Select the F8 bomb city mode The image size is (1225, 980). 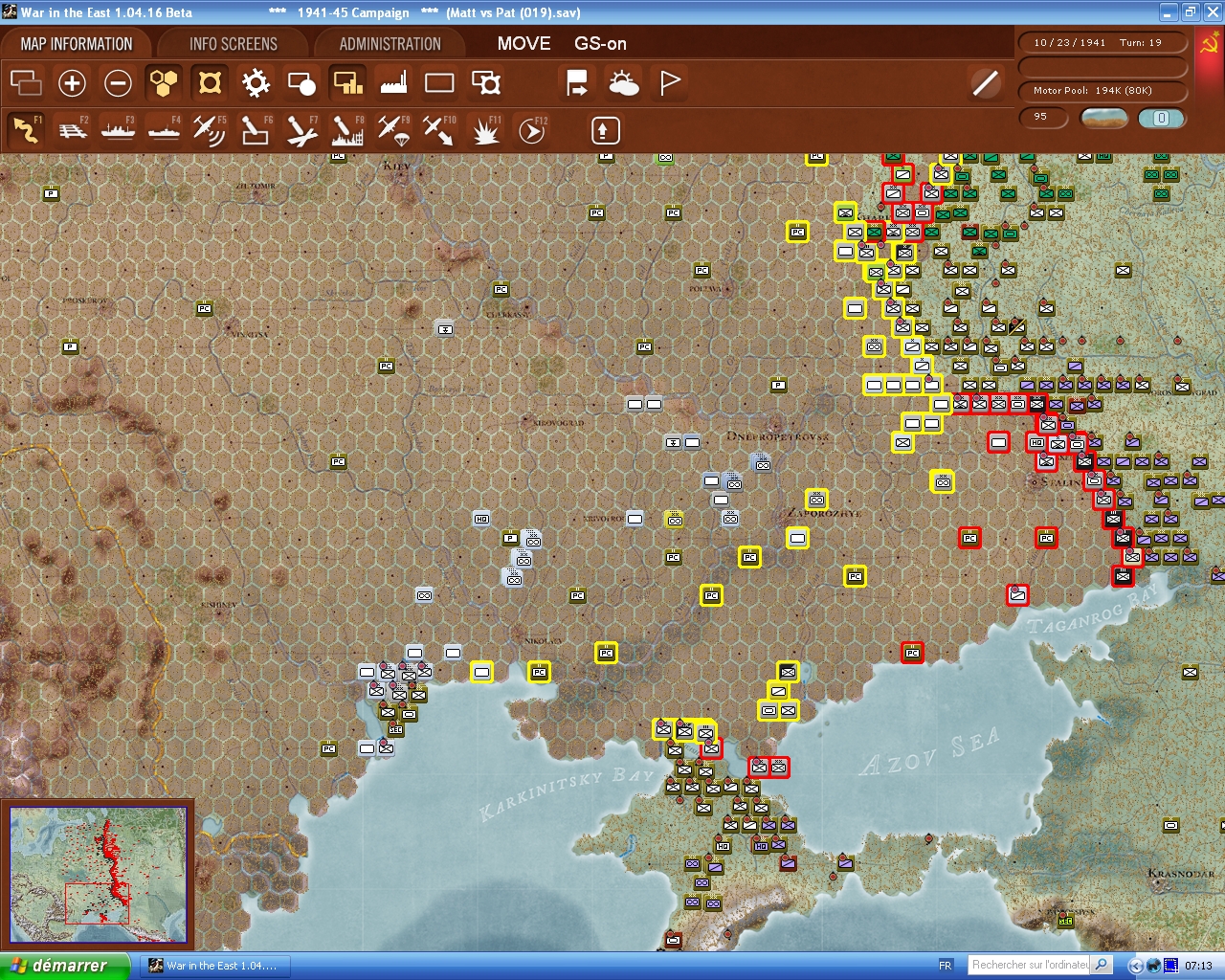347,130
